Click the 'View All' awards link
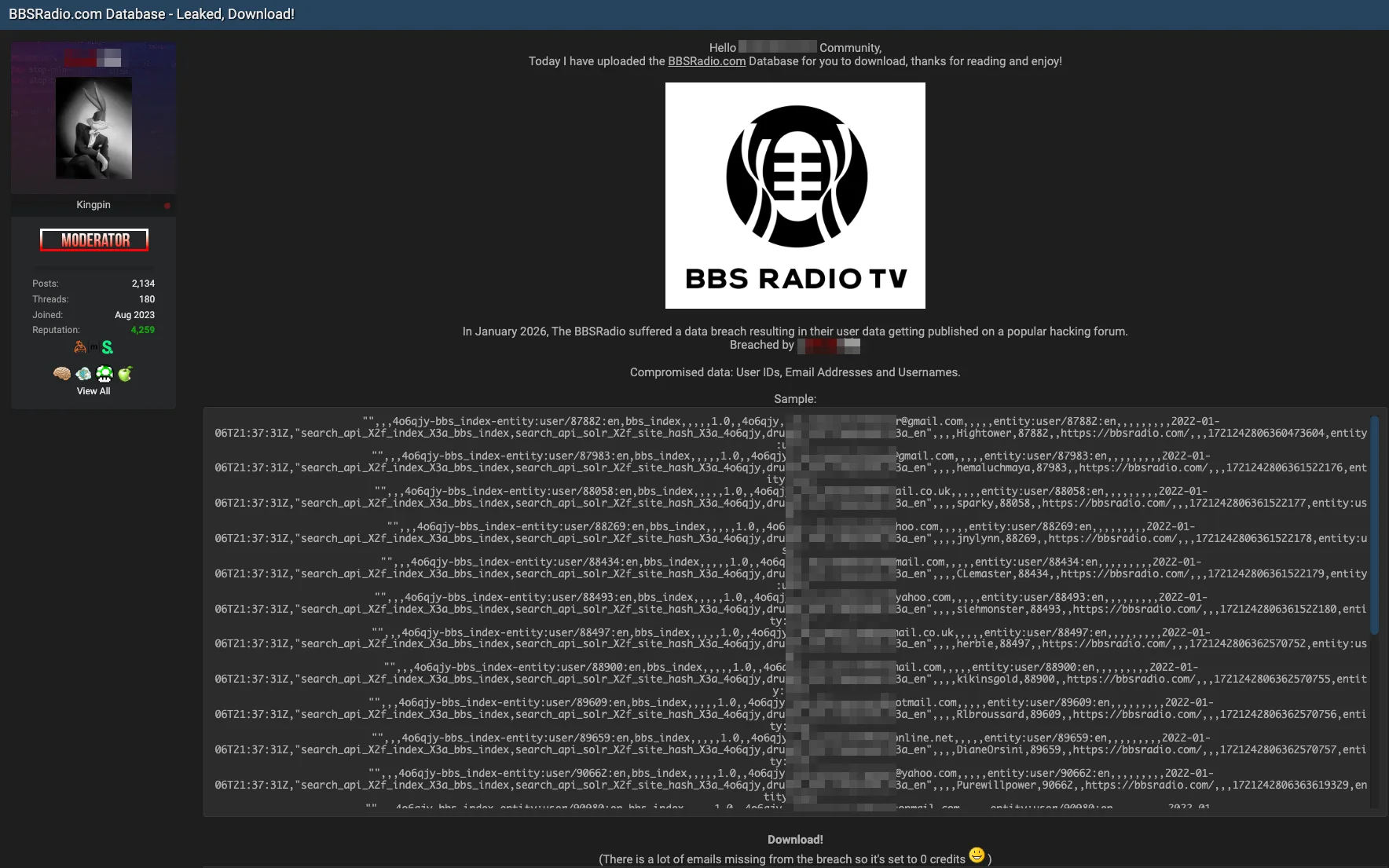This screenshot has width=1389, height=868. tap(93, 390)
